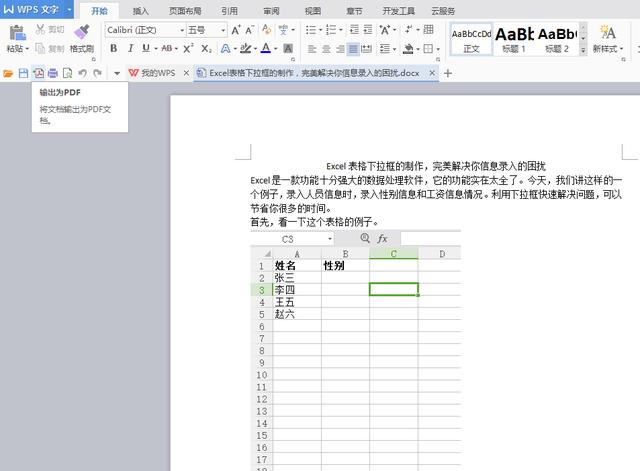Click the Cut (剪切) scissors icon
Viewport: 640px width, 471px height.
40,29
